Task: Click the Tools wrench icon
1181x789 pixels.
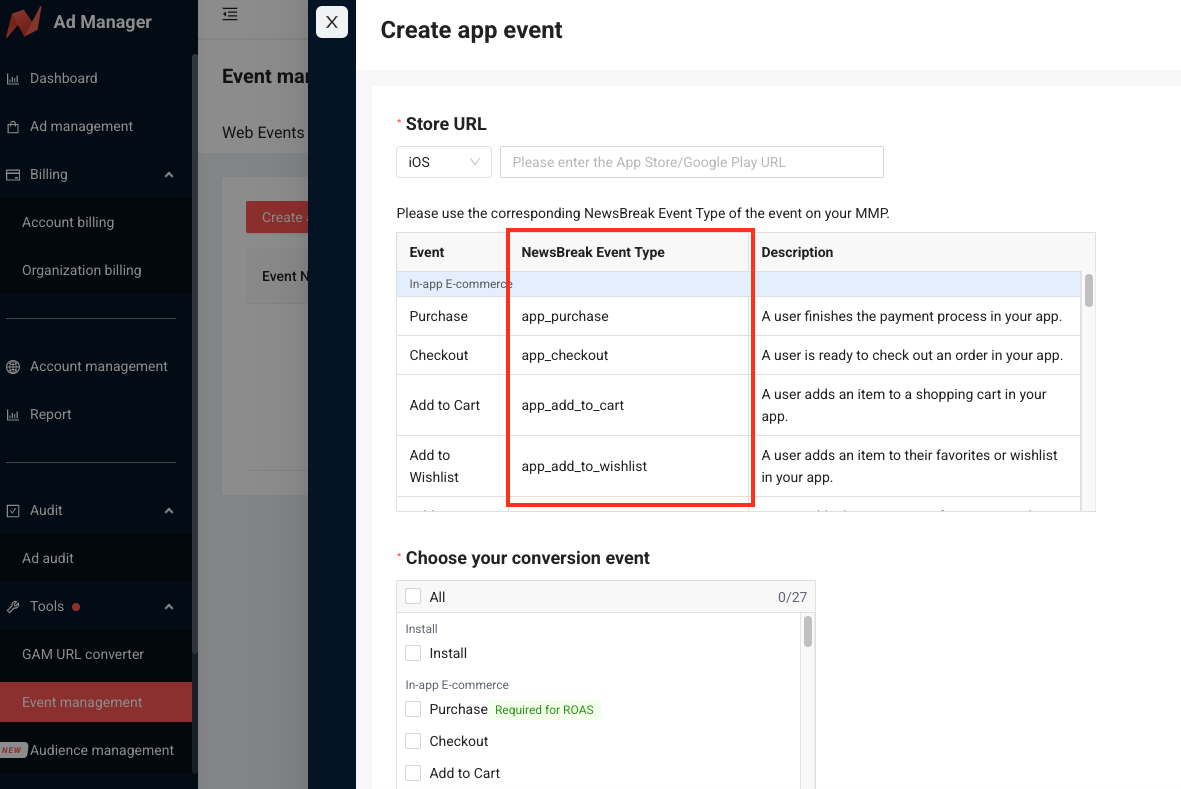Action: pyautogui.click(x=13, y=607)
